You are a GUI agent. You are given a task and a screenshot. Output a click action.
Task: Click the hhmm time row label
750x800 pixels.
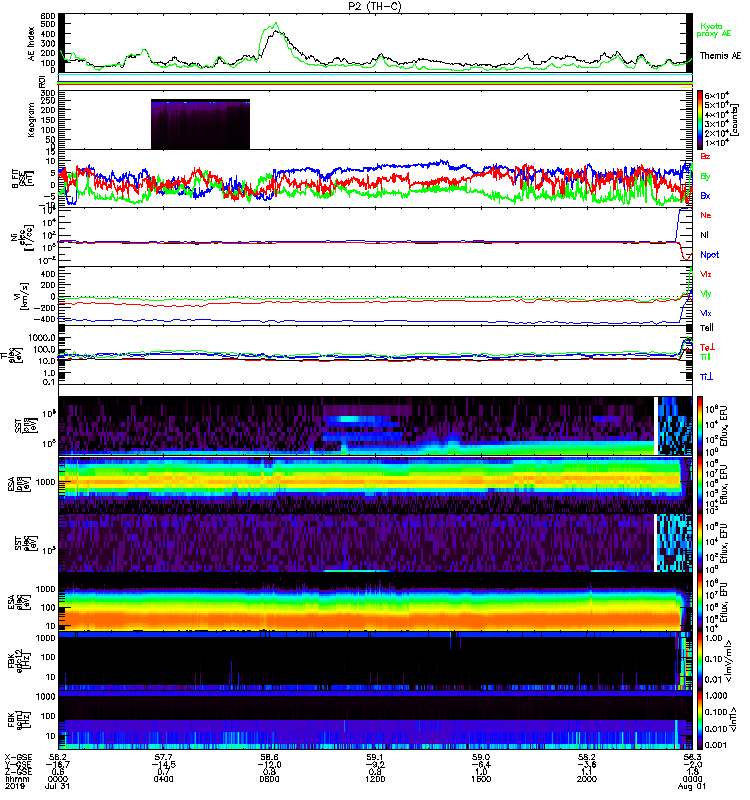[x=17, y=779]
